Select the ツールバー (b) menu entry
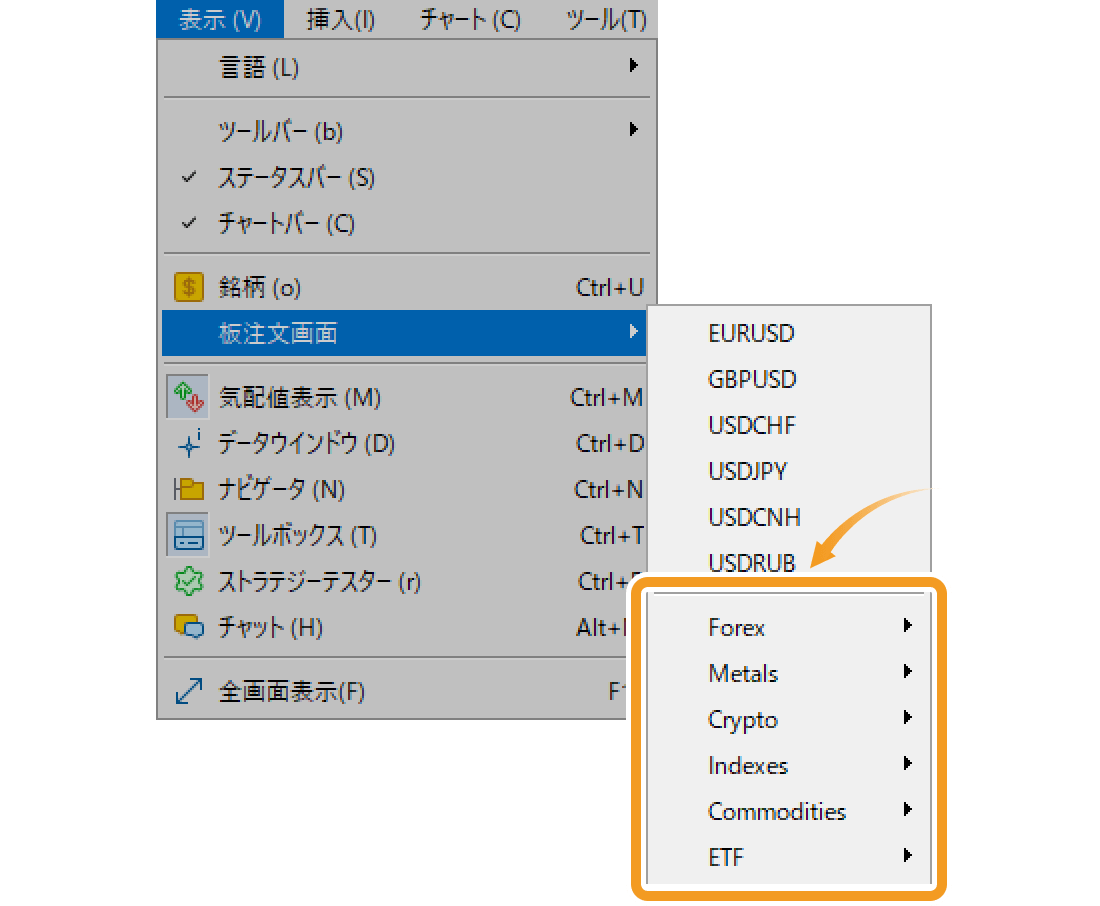This screenshot has height=906, width=1100. click(406, 131)
